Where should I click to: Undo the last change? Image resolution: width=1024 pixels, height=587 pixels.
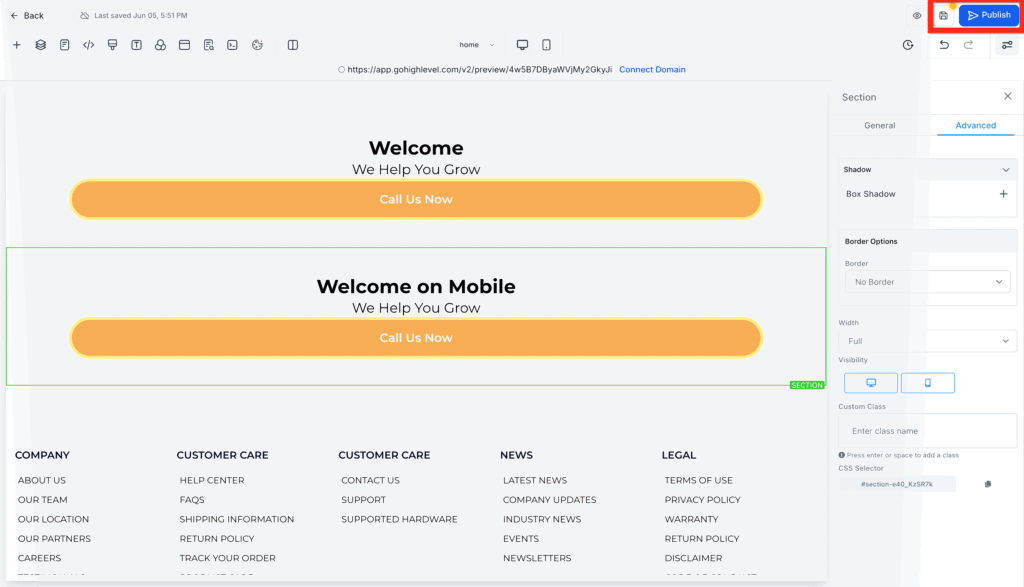tap(944, 45)
